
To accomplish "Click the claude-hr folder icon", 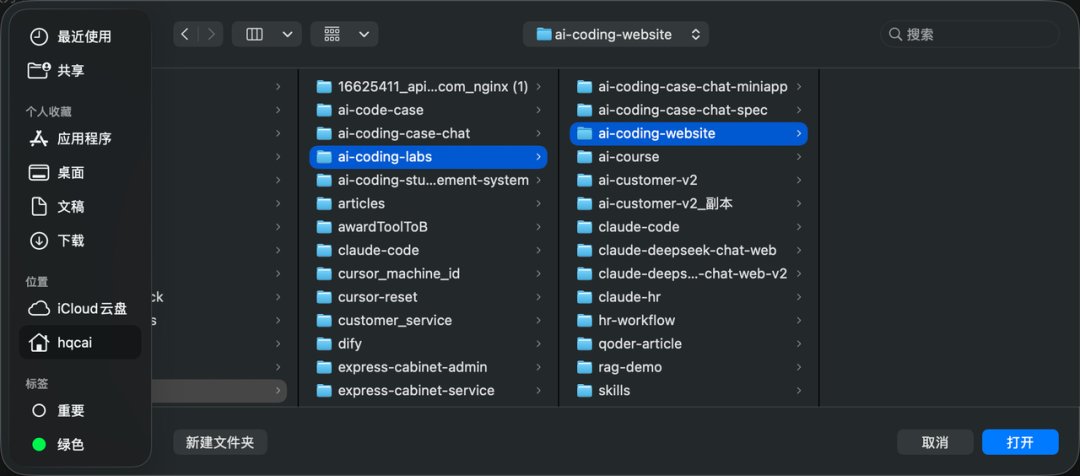I will pyautogui.click(x=585, y=297).
